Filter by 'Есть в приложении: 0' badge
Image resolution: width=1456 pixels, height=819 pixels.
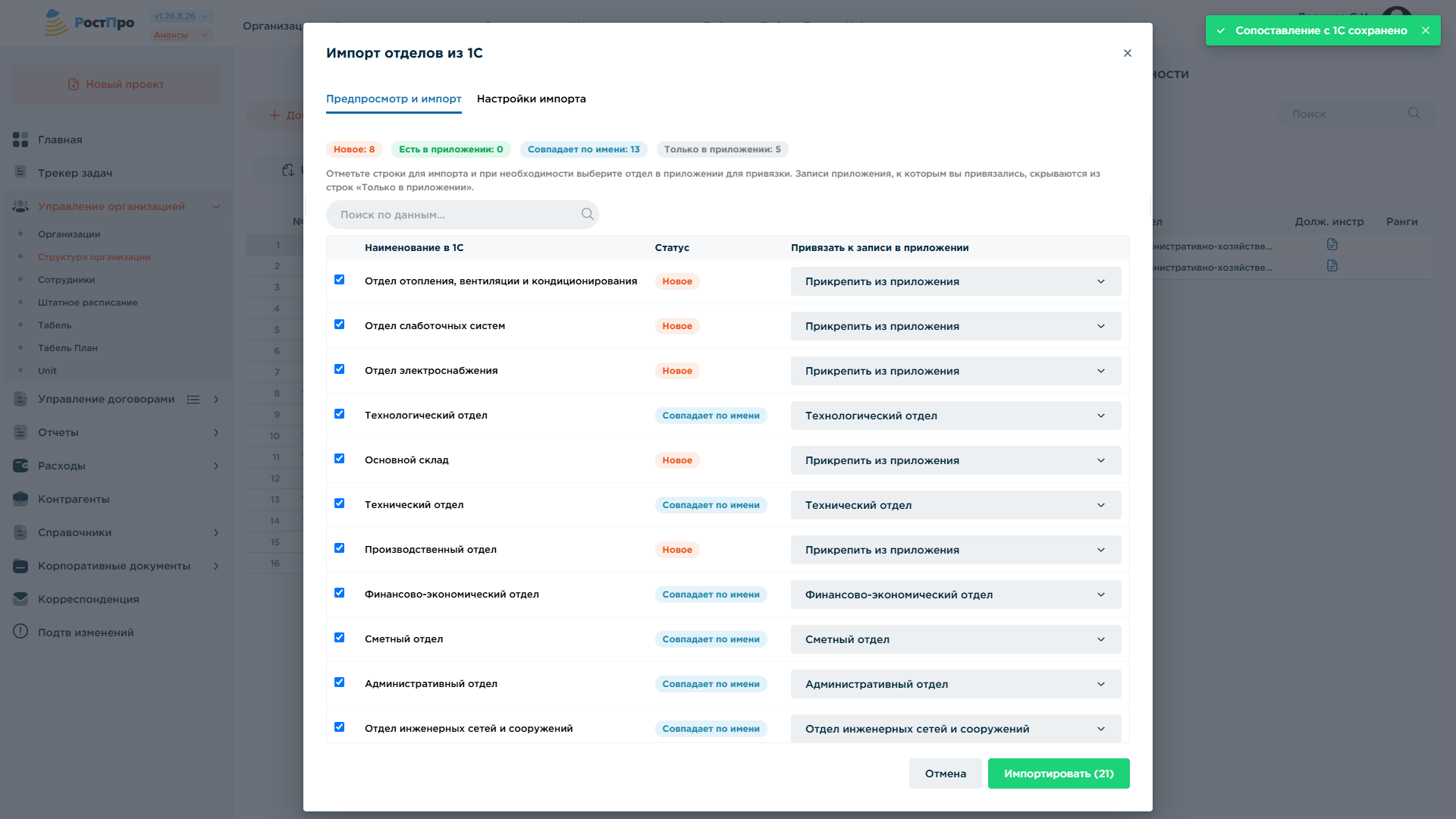451,149
